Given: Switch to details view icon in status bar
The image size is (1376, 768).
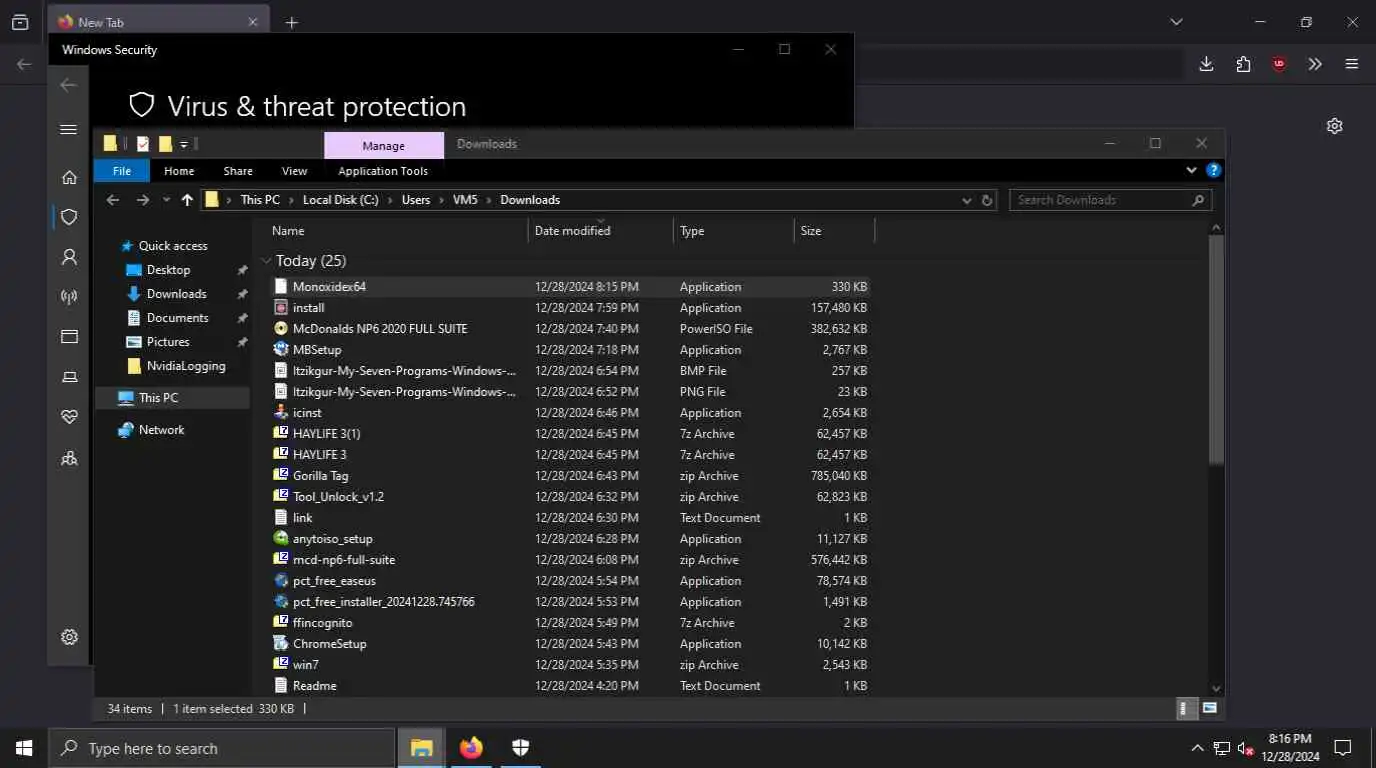Looking at the screenshot, I should pyautogui.click(x=1185, y=708).
